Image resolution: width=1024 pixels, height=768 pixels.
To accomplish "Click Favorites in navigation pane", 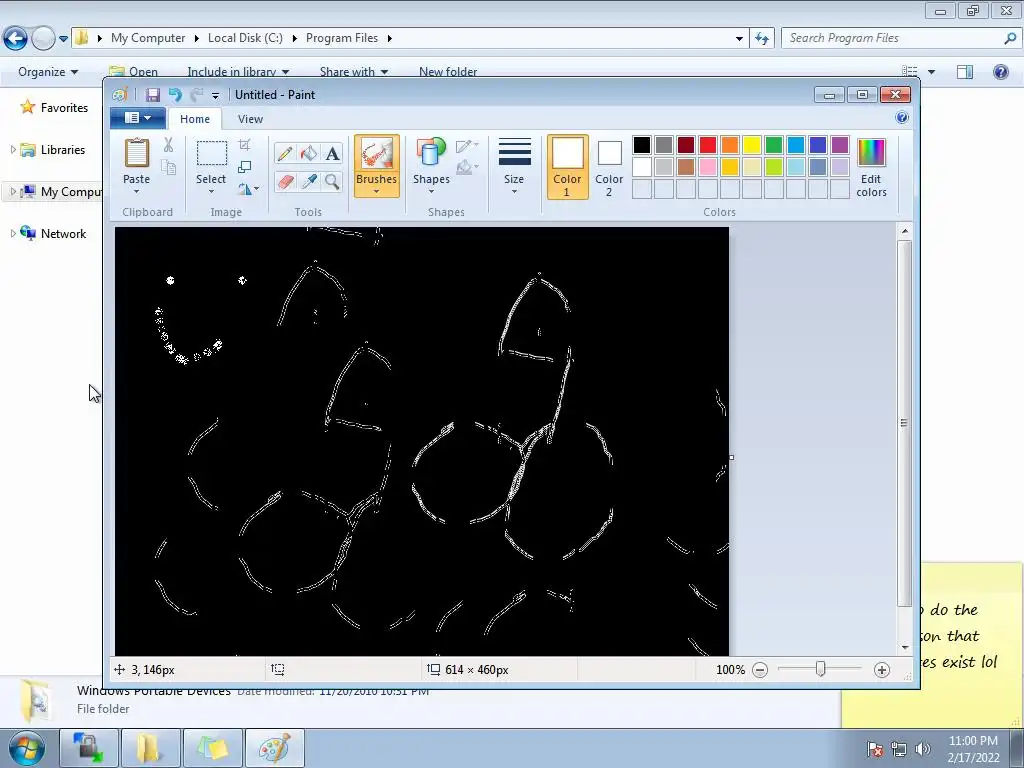I will (64, 108).
